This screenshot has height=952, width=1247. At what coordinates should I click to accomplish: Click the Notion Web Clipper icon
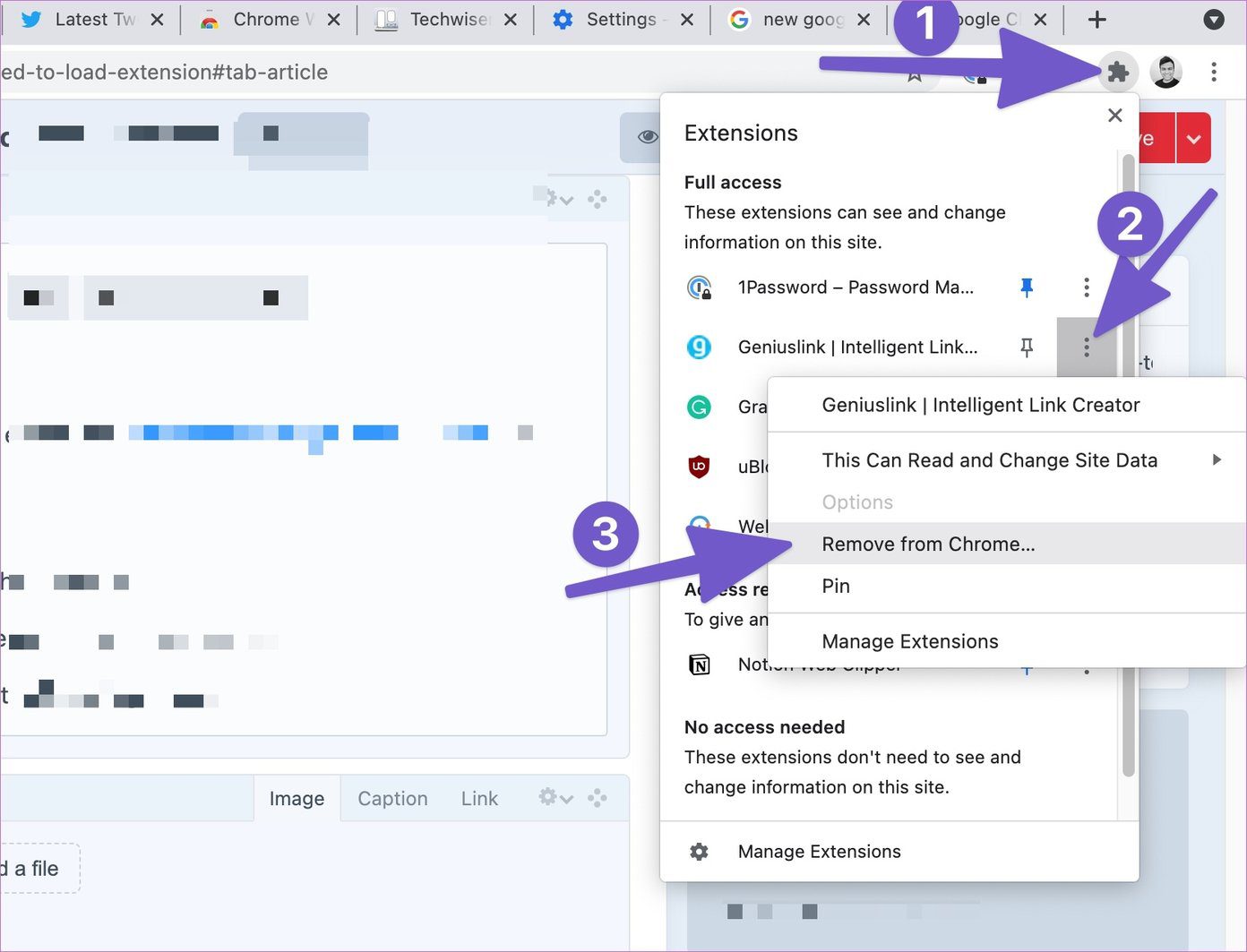click(699, 665)
